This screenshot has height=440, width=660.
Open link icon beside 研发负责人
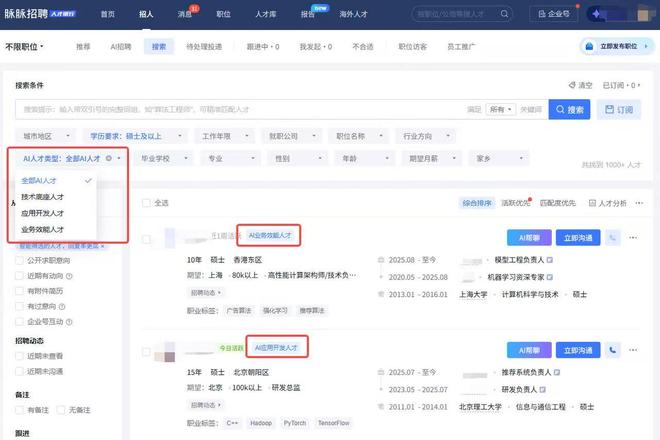click(543, 389)
